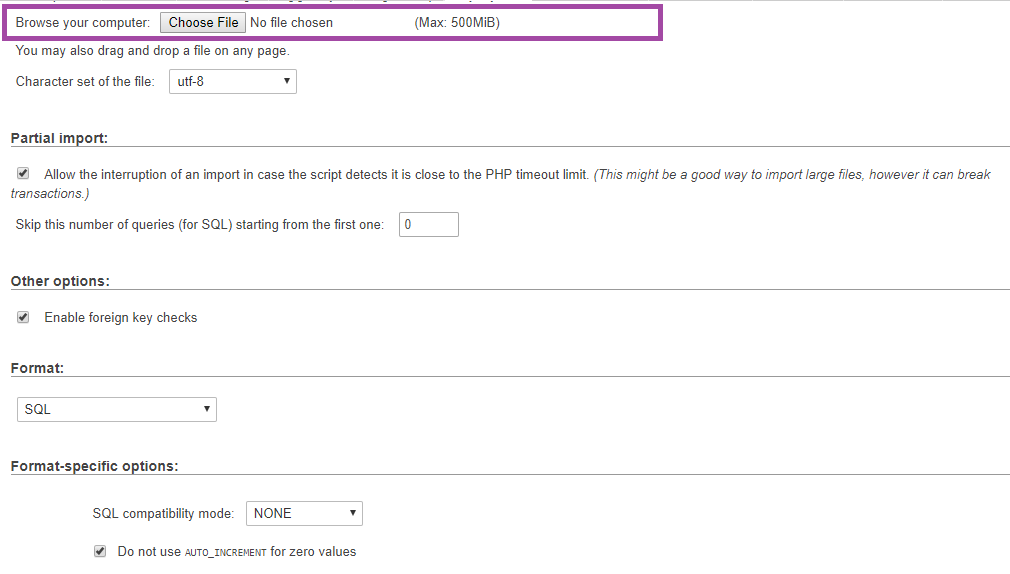
Task: Click the "Other options:" section heading
Action: 60,281
